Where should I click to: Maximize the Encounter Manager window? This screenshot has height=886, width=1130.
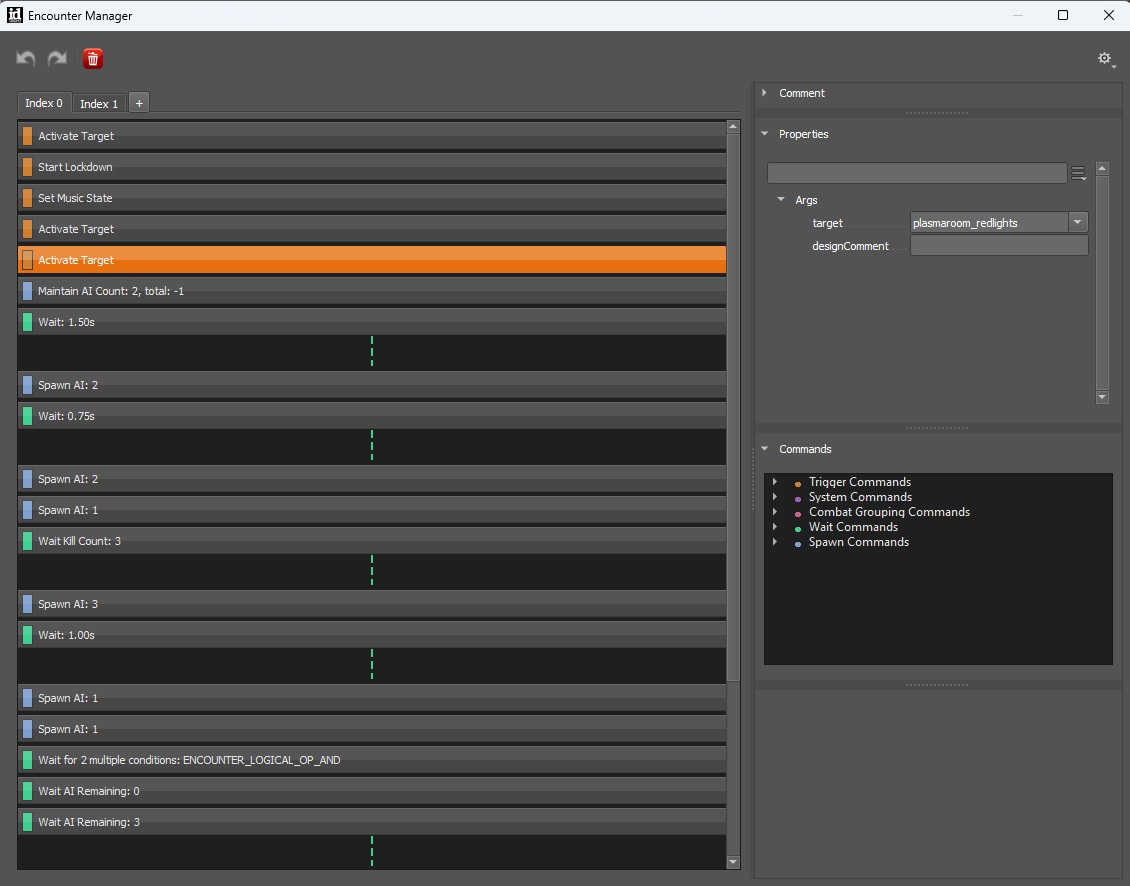pyautogui.click(x=1062, y=15)
